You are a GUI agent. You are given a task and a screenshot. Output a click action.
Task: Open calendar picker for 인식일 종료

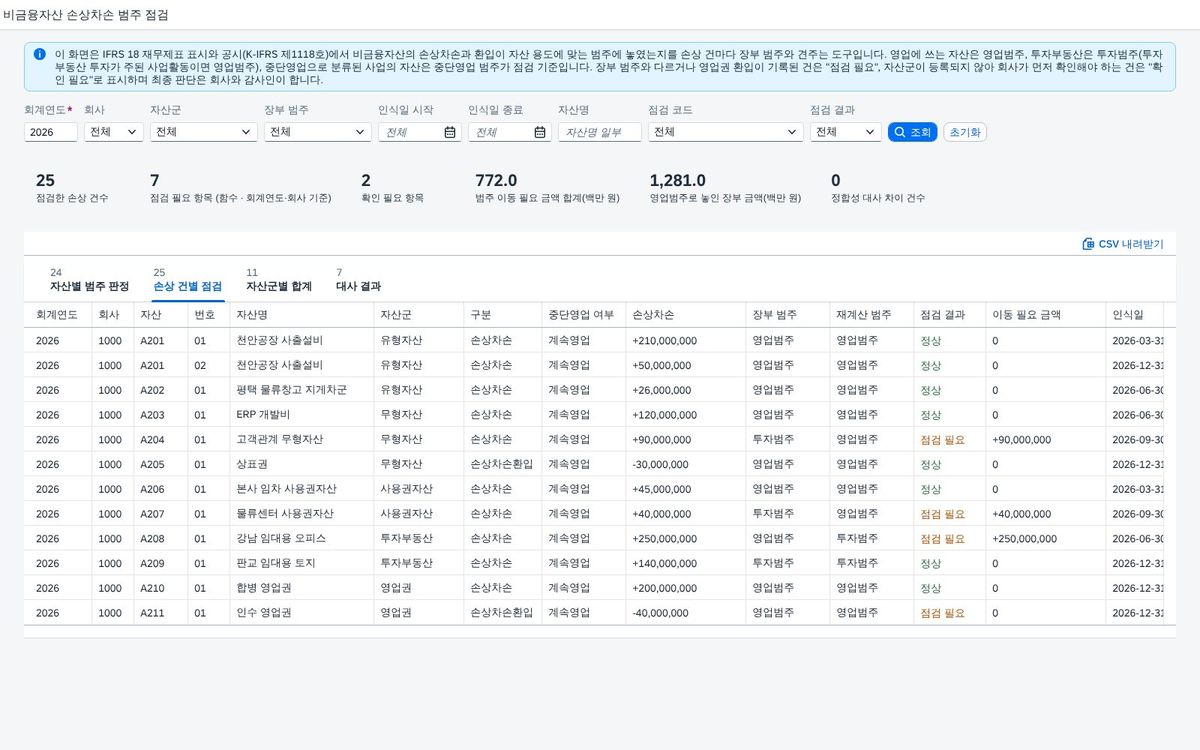540,132
